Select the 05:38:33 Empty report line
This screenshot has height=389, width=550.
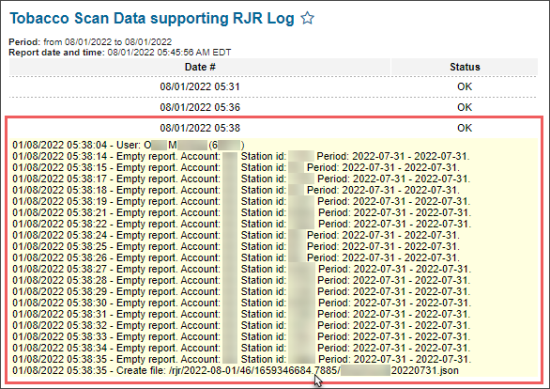pyautogui.click(x=241, y=336)
